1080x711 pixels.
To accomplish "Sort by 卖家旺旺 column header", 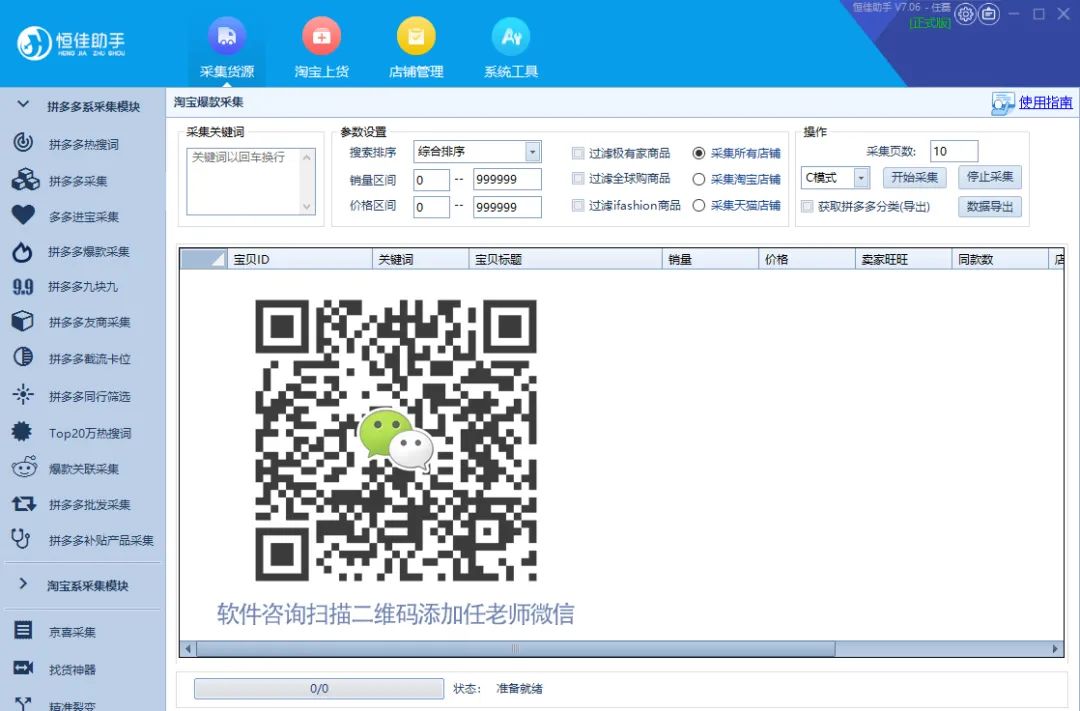I will [903, 259].
